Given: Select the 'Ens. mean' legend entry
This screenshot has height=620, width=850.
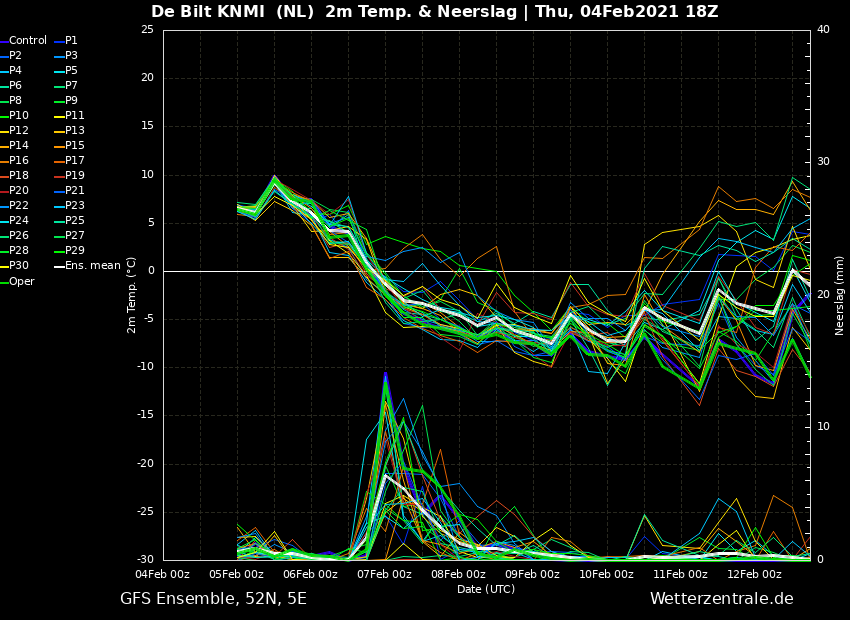Looking at the screenshot, I should click(x=87, y=266).
